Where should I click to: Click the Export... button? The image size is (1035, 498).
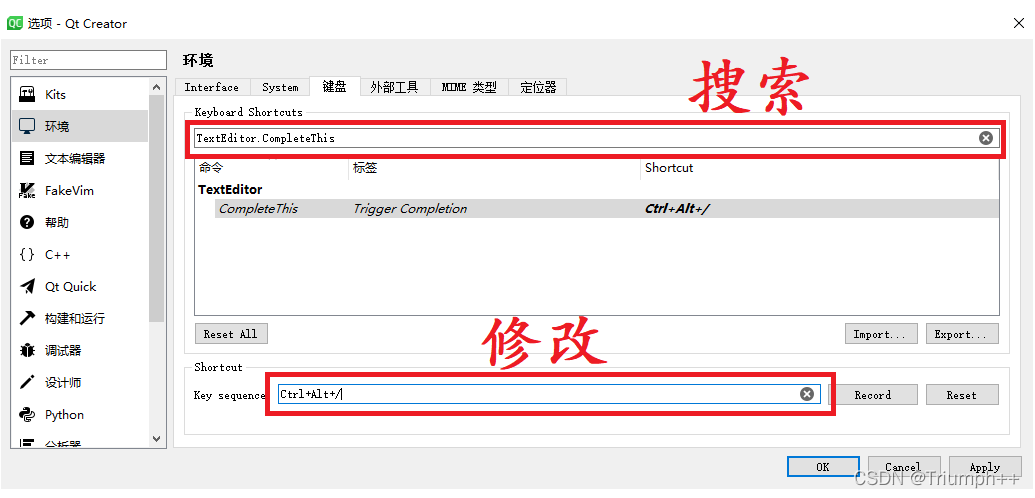click(961, 334)
